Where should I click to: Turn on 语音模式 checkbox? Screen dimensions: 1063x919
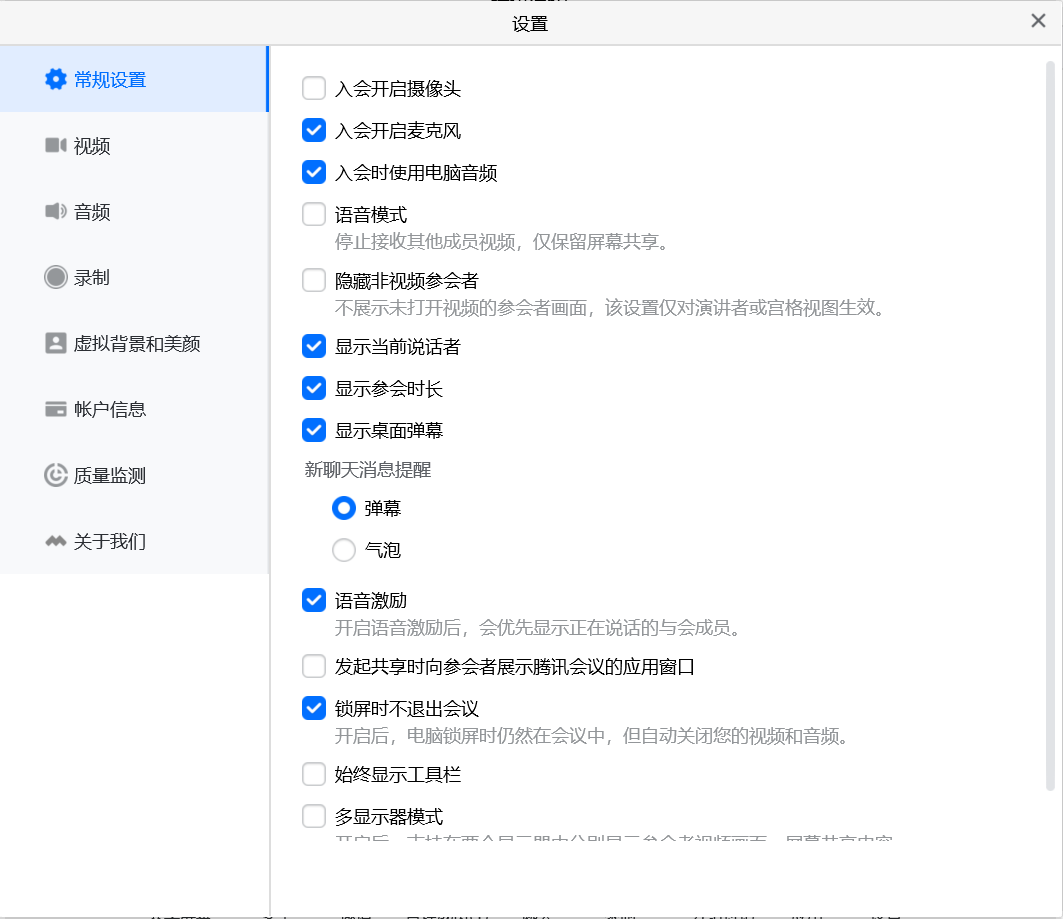click(x=314, y=214)
